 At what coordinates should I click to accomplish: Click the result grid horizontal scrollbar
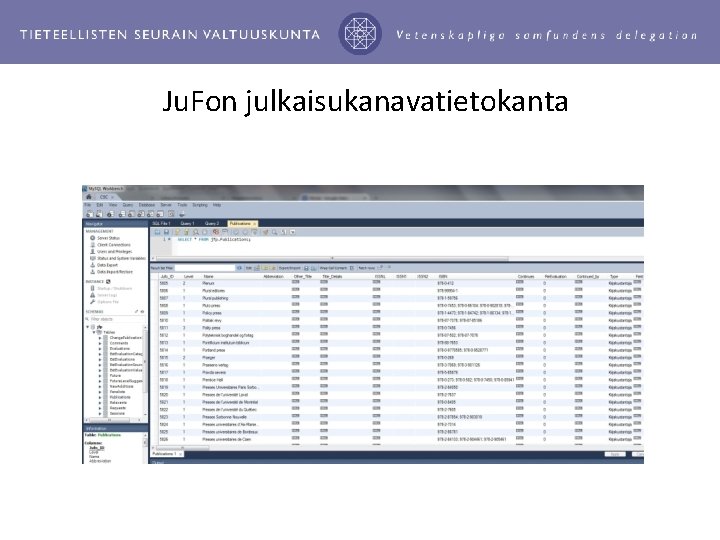tap(183, 447)
